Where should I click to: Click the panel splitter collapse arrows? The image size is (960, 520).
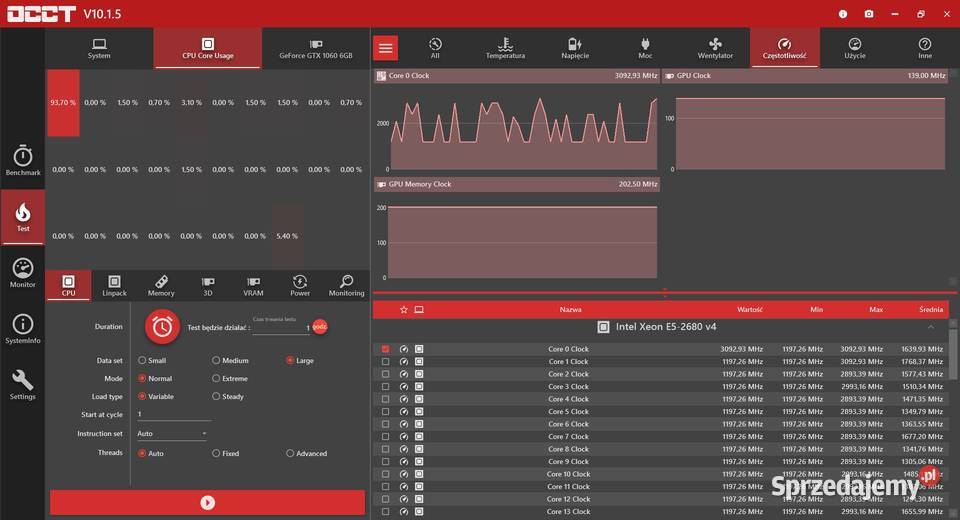665,294
